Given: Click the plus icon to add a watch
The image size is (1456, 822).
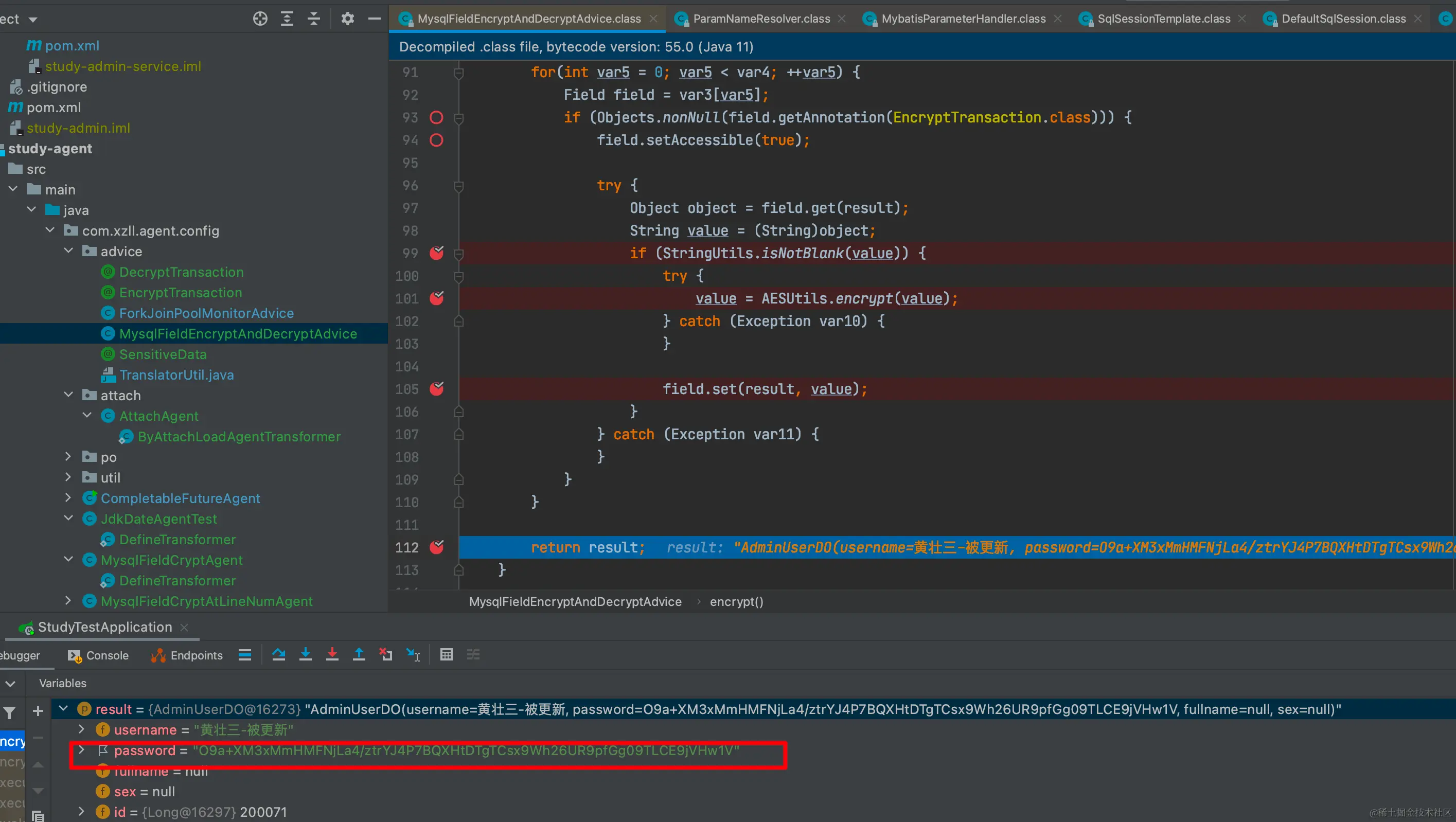Looking at the screenshot, I should coord(38,711).
